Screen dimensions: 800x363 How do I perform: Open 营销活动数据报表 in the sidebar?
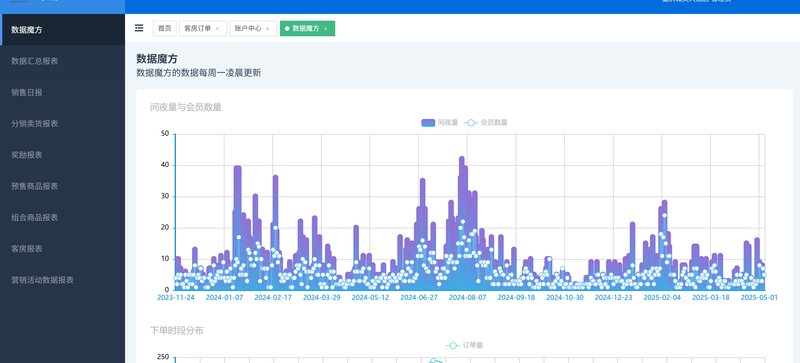click(62, 280)
